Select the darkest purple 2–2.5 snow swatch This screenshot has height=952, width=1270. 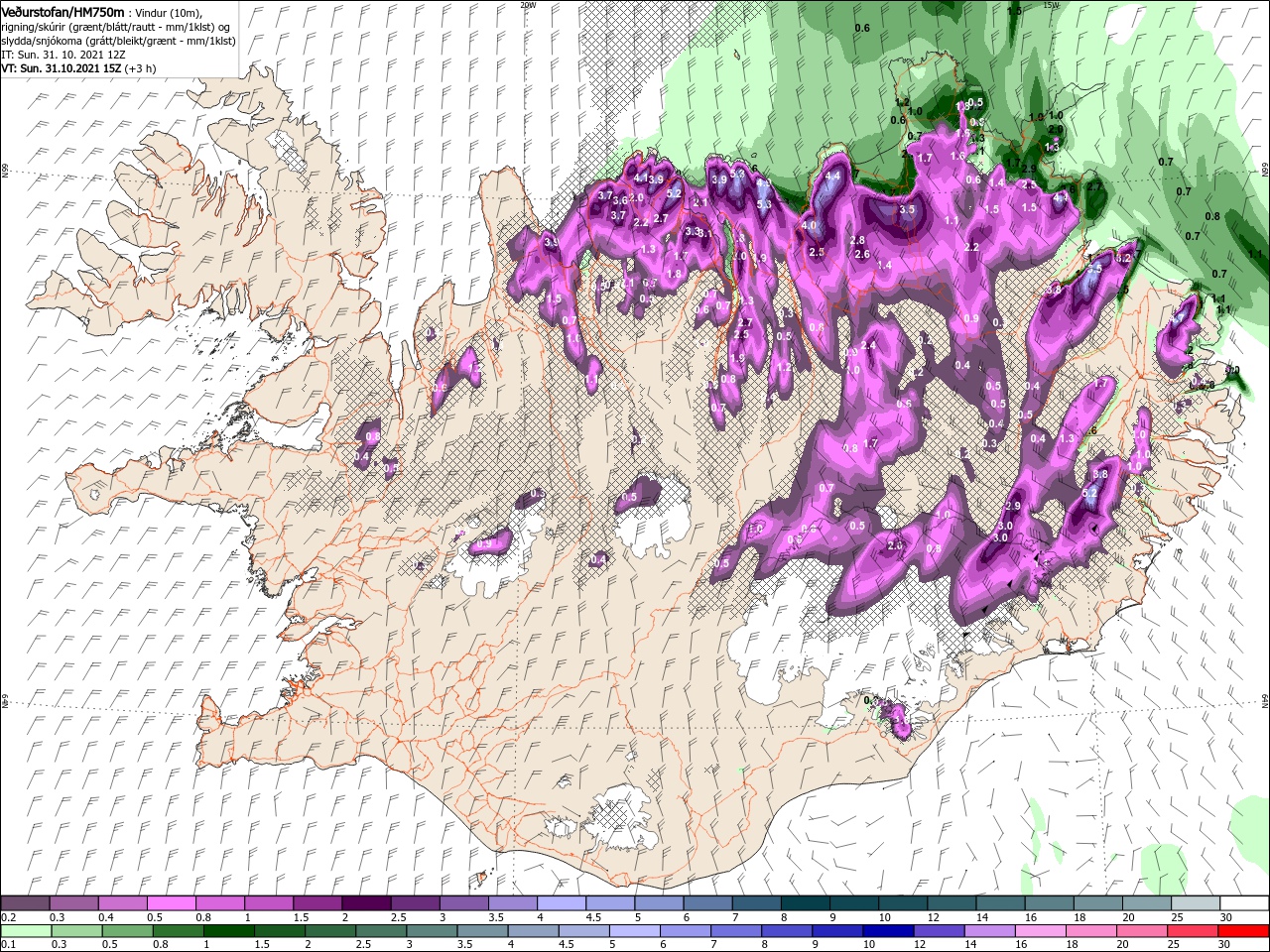(365, 903)
